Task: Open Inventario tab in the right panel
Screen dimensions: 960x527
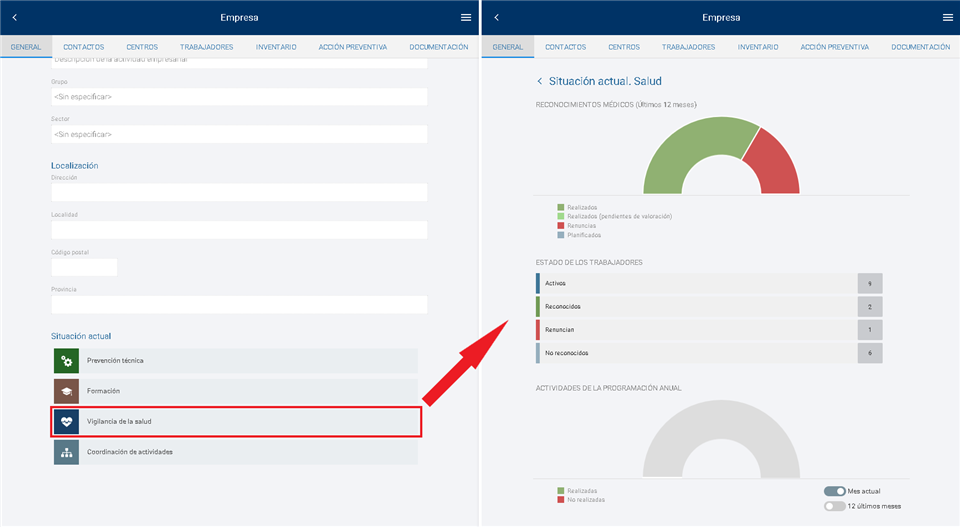Action: tap(758, 47)
